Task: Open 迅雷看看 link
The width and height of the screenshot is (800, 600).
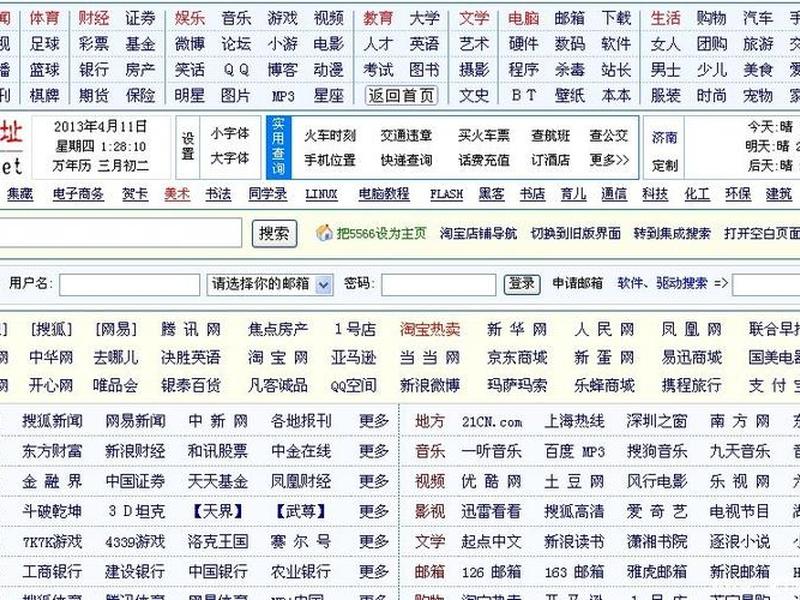Action: point(491,511)
